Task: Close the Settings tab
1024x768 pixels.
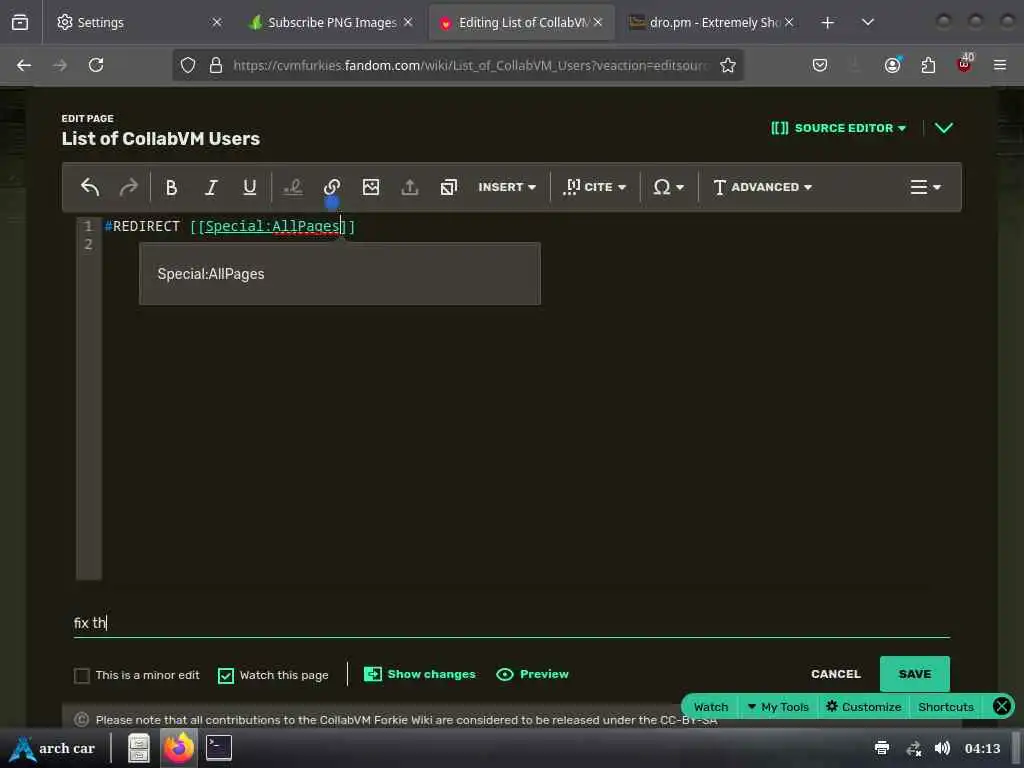Action: point(217,22)
